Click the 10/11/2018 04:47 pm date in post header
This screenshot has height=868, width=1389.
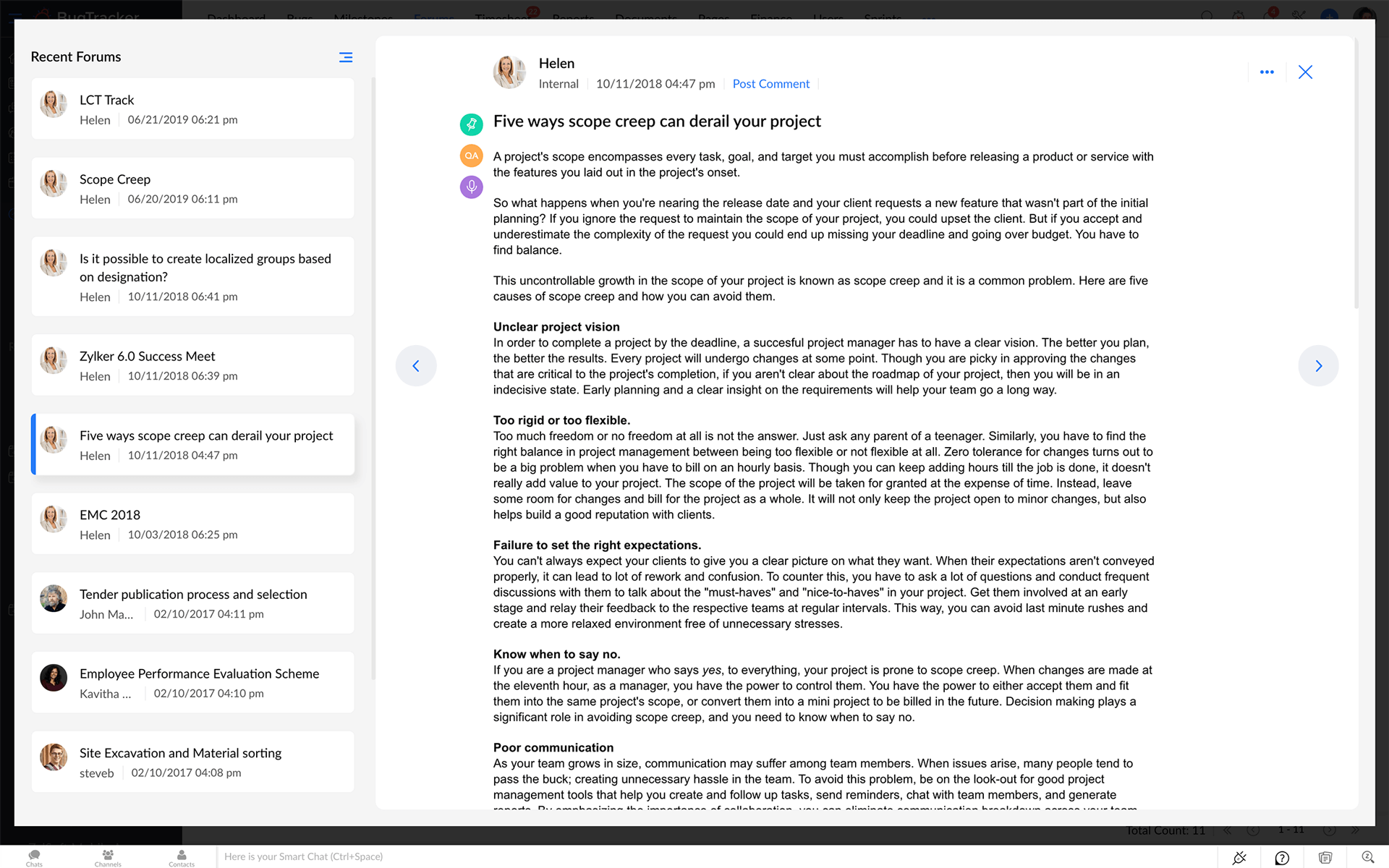click(655, 84)
